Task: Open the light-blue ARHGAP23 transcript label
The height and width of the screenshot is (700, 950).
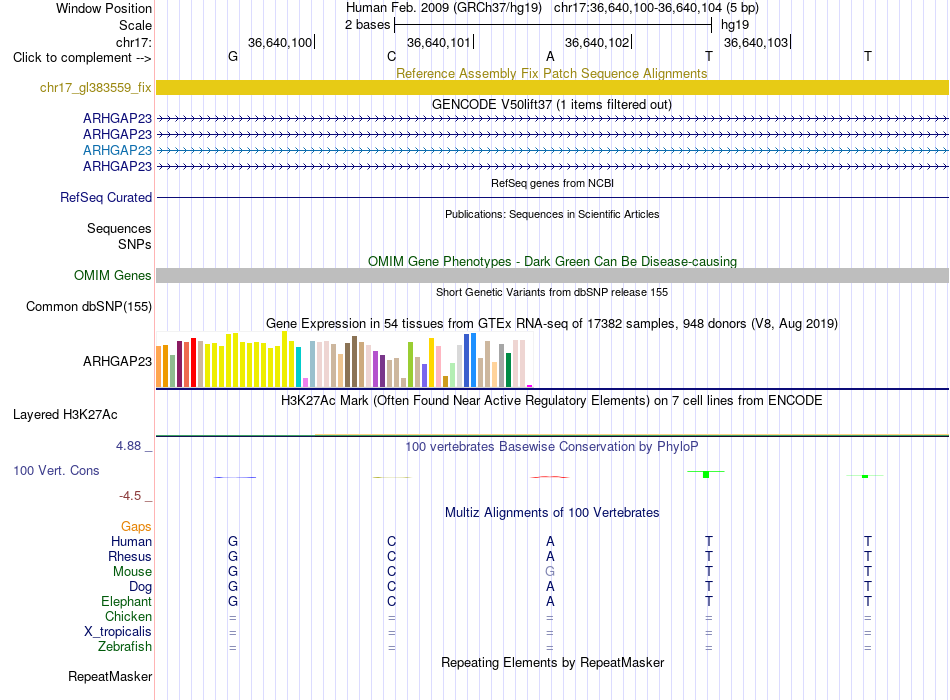Action: [x=118, y=150]
